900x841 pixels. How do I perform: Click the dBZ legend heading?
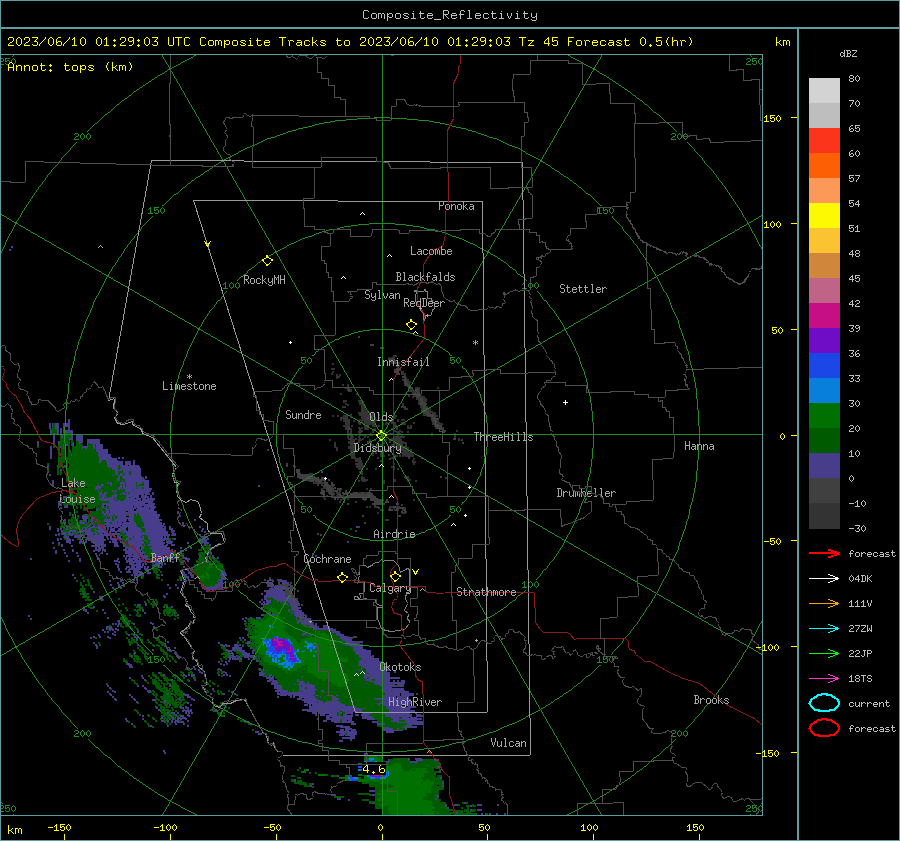coord(848,53)
